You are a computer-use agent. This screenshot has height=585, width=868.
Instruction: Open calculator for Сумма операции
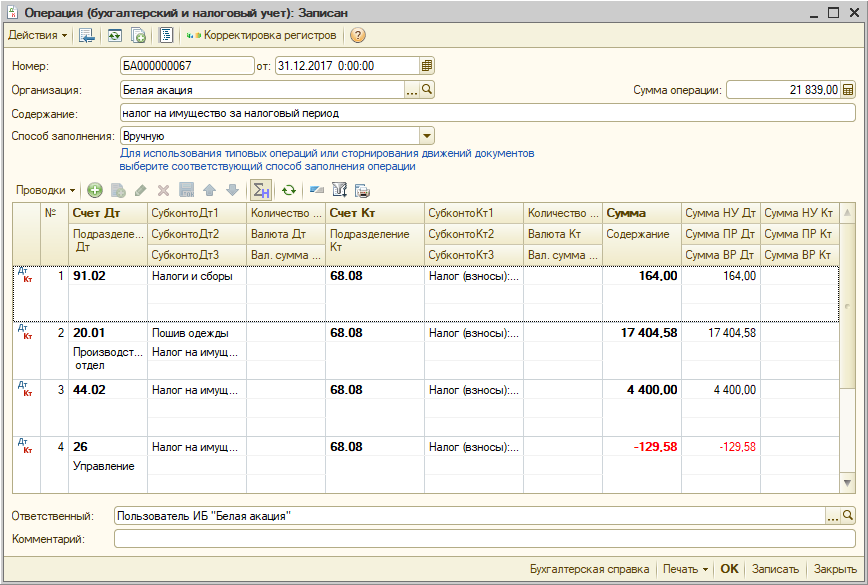click(848, 90)
